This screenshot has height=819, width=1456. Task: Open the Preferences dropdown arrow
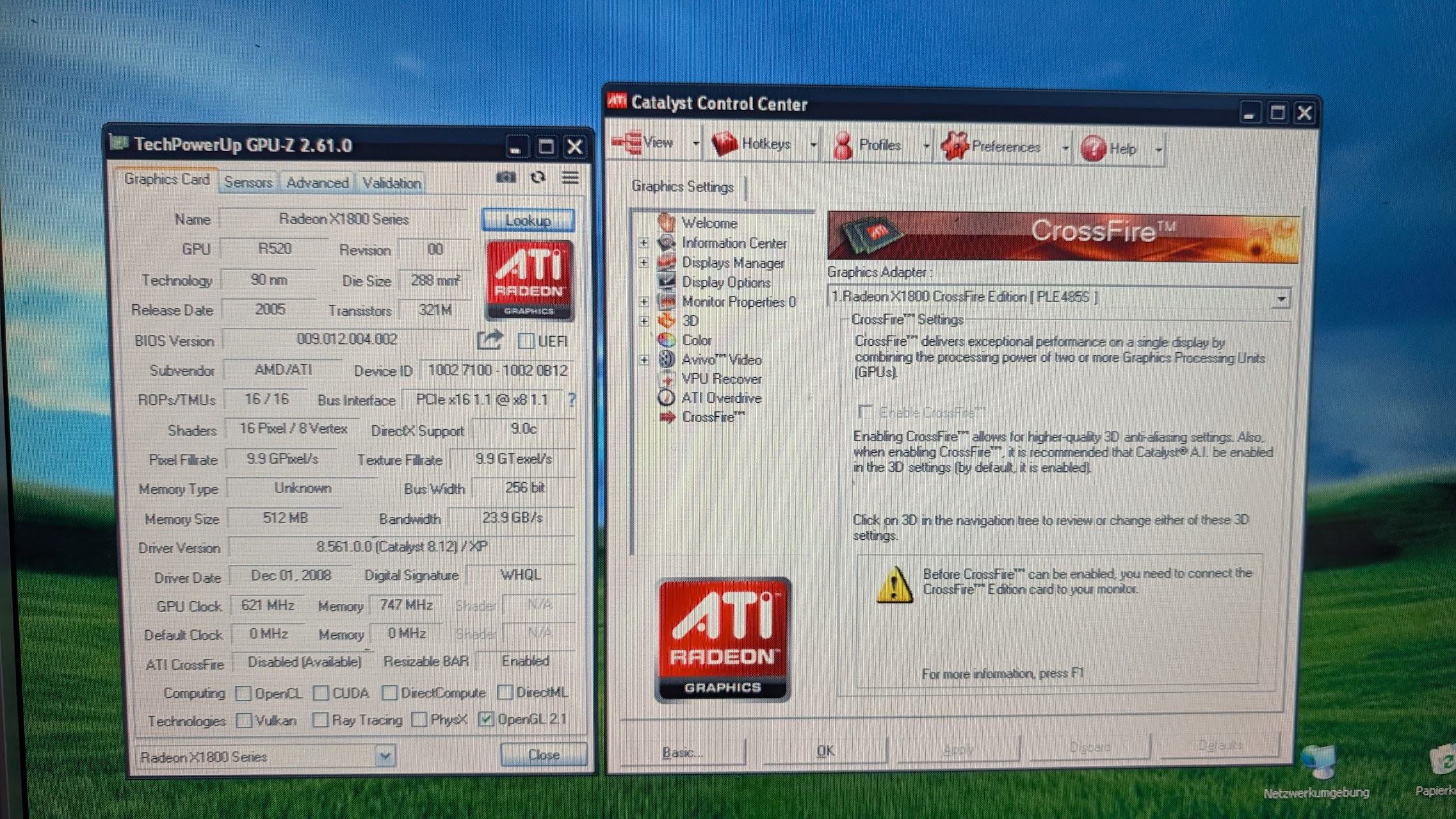[1065, 149]
